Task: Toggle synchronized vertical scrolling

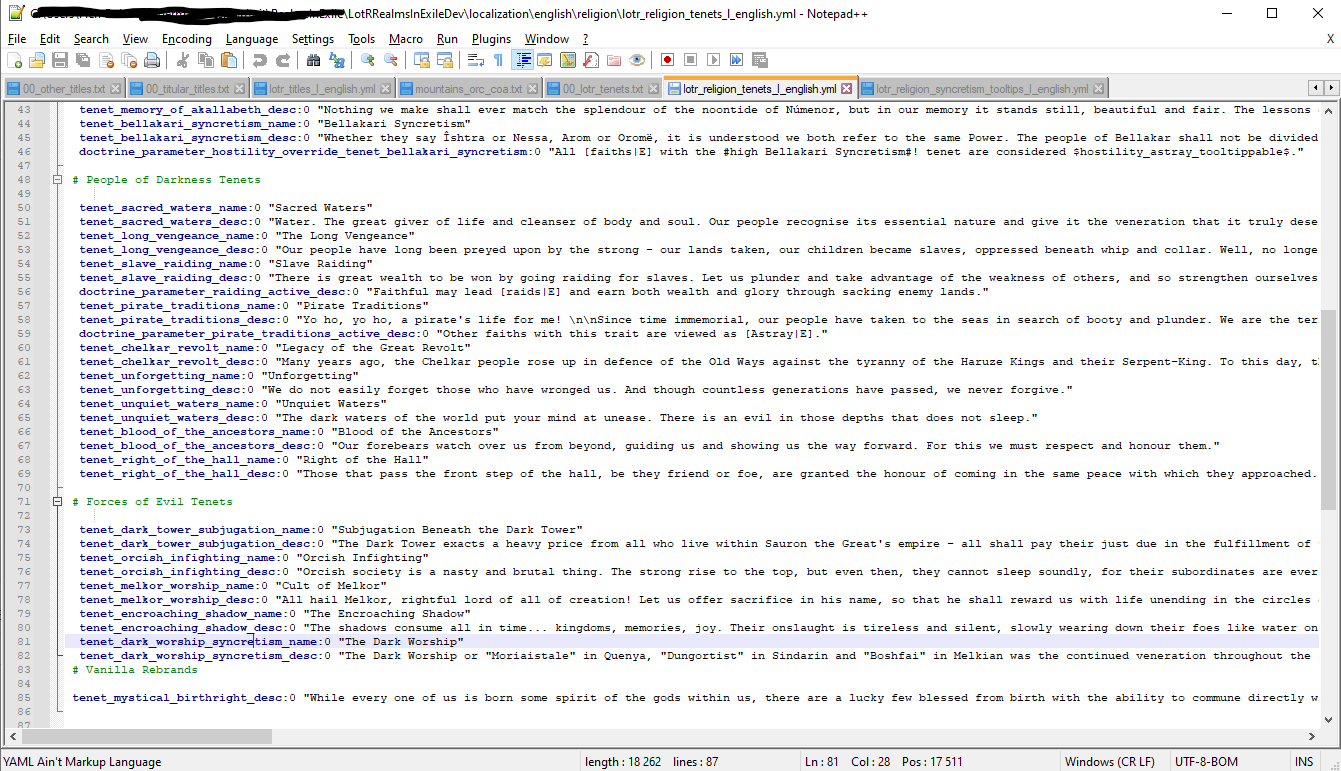Action: 422,60
